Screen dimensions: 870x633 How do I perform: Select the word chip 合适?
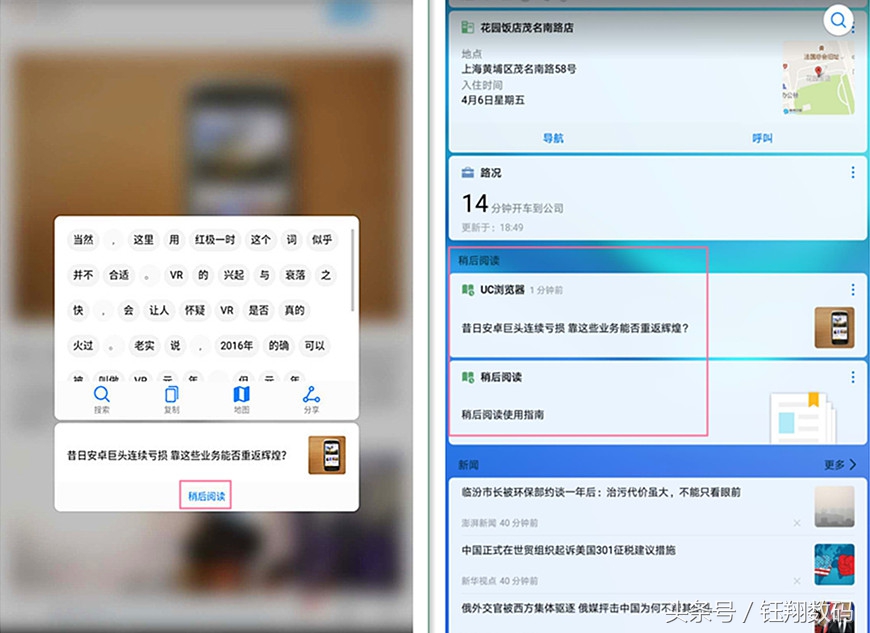(x=119, y=275)
